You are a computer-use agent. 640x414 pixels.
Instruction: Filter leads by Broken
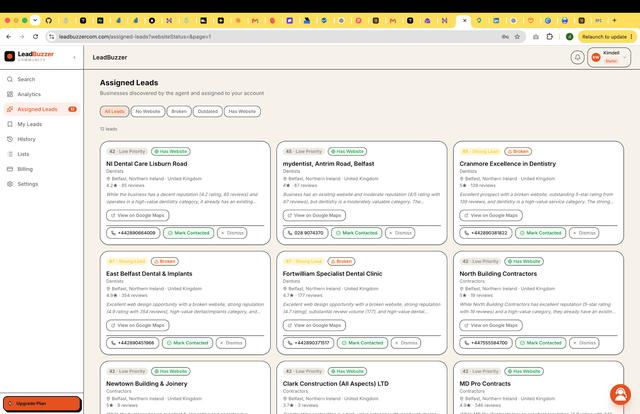pos(179,111)
